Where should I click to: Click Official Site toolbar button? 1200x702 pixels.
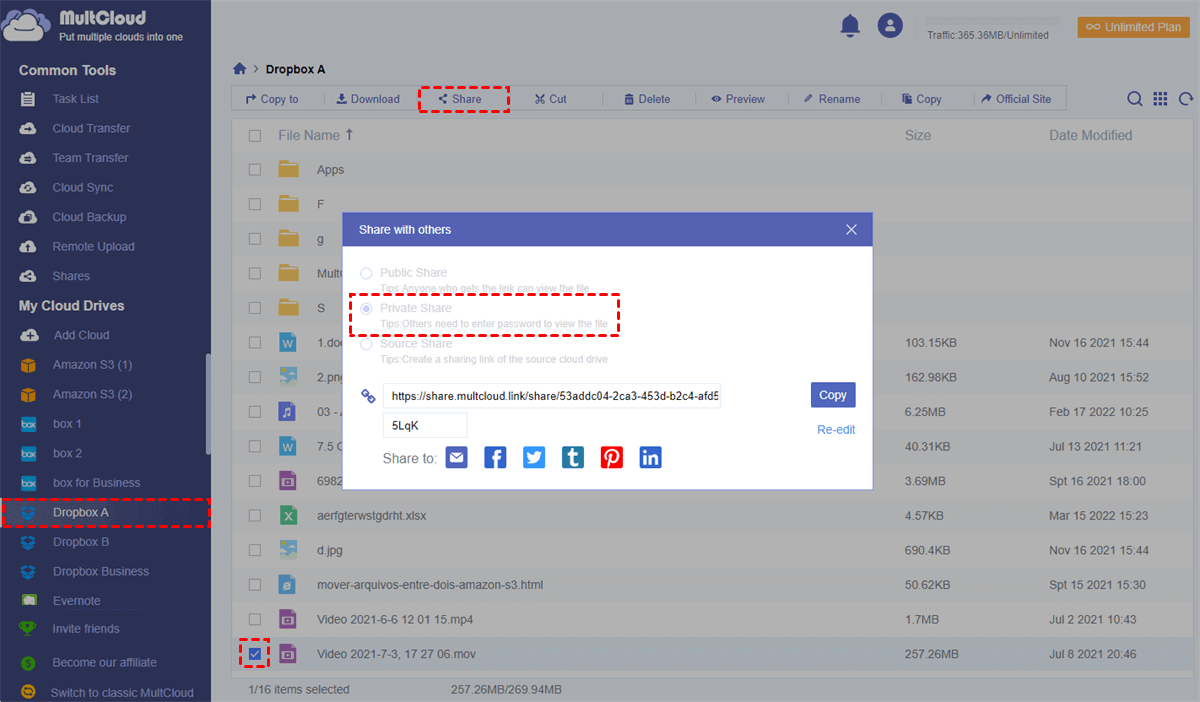[x=1016, y=99]
